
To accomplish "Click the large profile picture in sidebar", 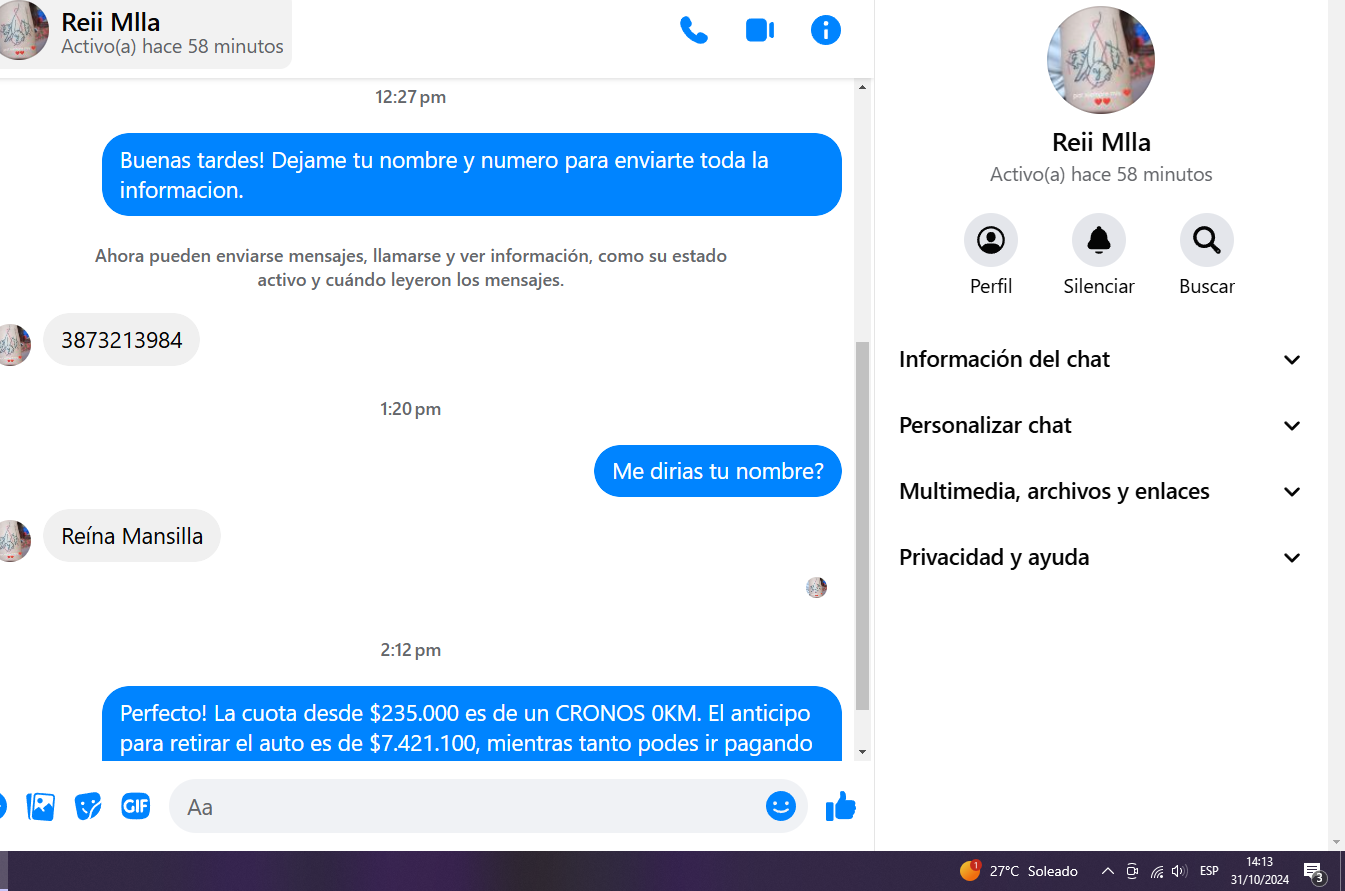I will 1100,61.
